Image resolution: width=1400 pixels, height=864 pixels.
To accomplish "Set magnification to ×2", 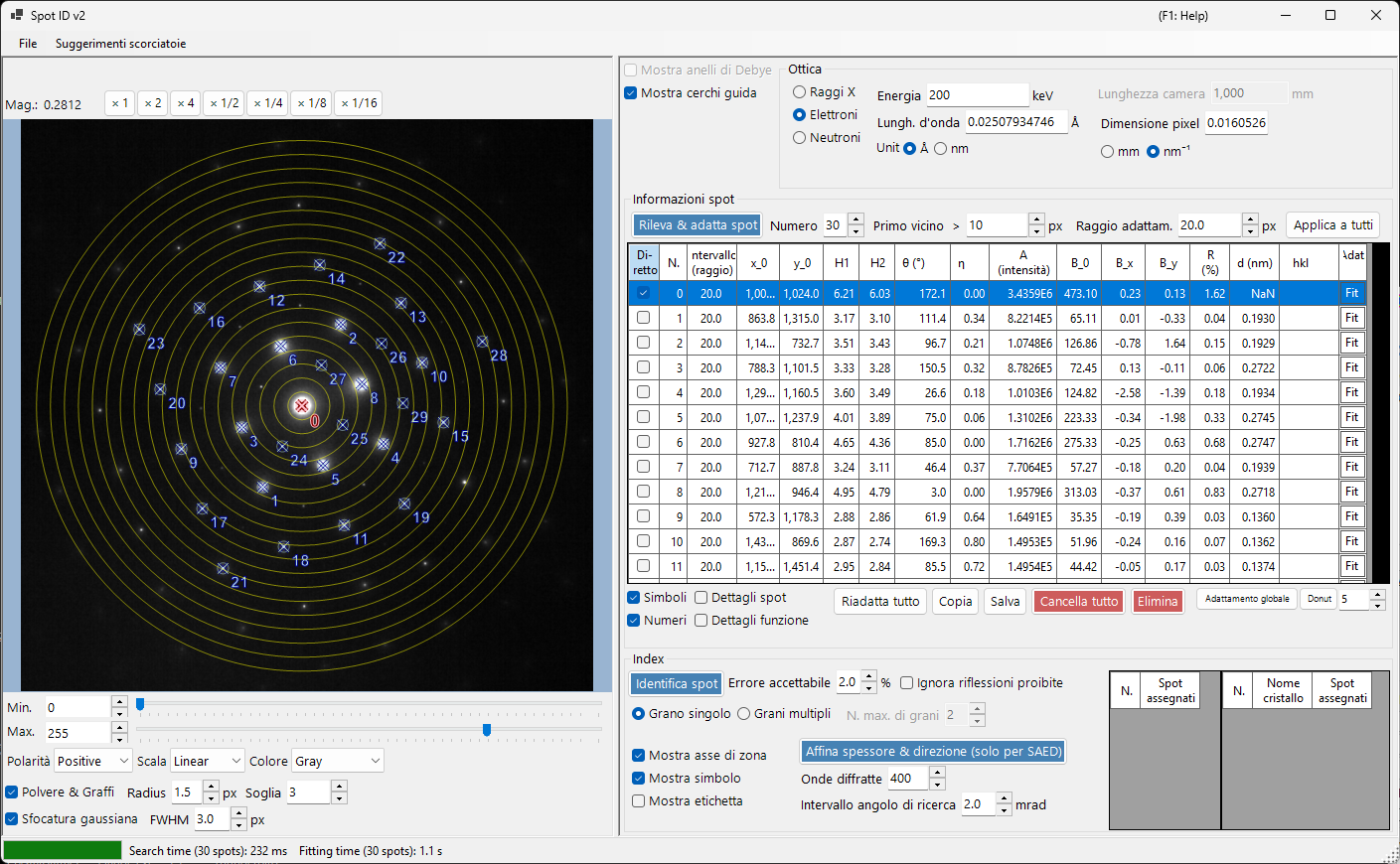I will point(152,103).
